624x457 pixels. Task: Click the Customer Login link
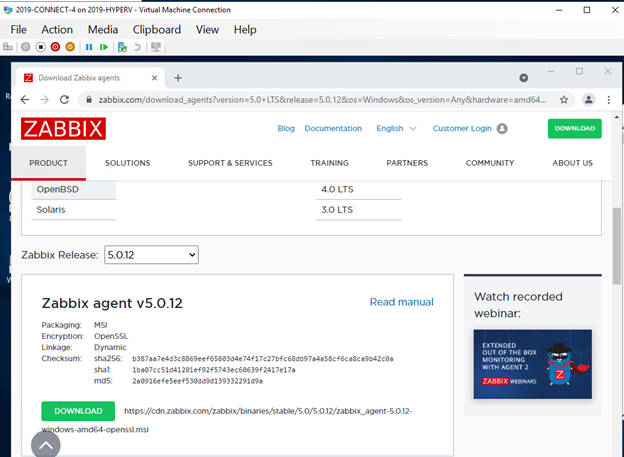pos(462,129)
